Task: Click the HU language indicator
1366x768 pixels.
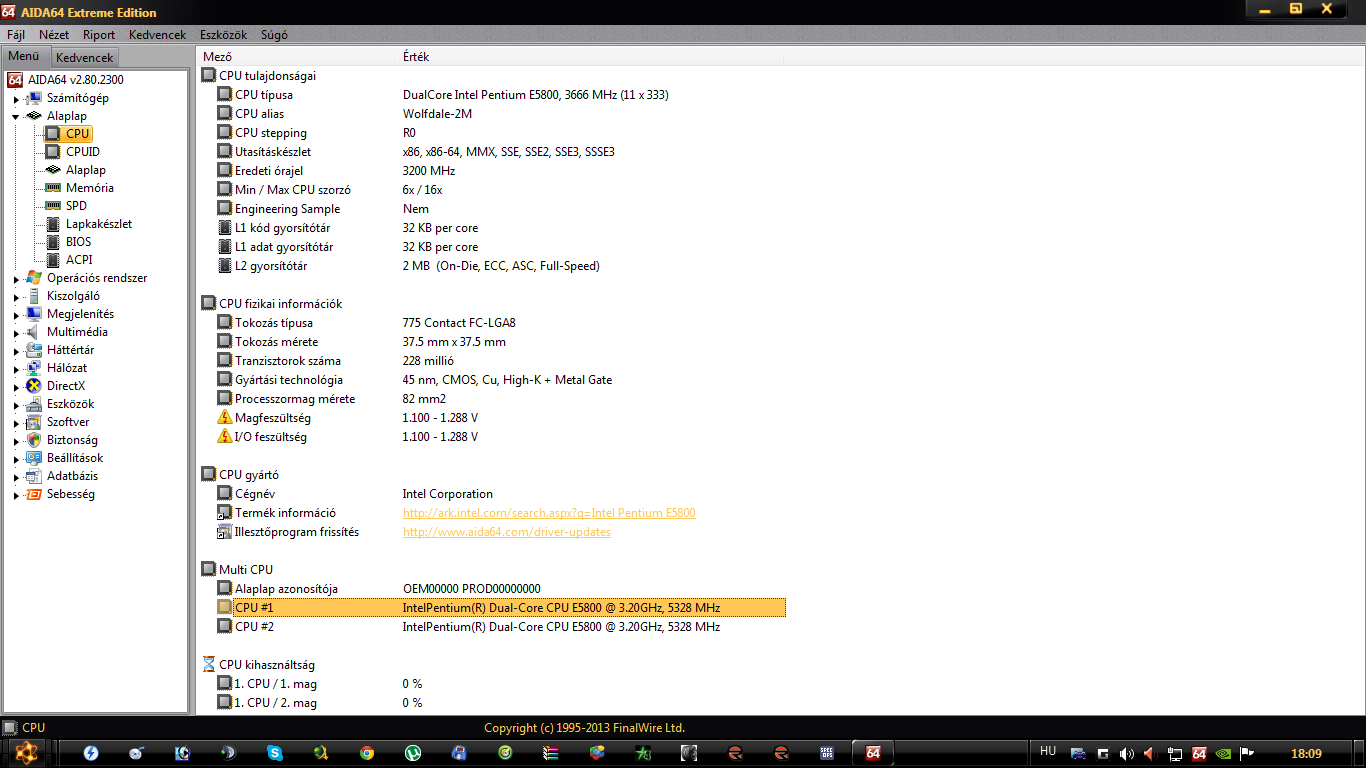Action: 1048,751
